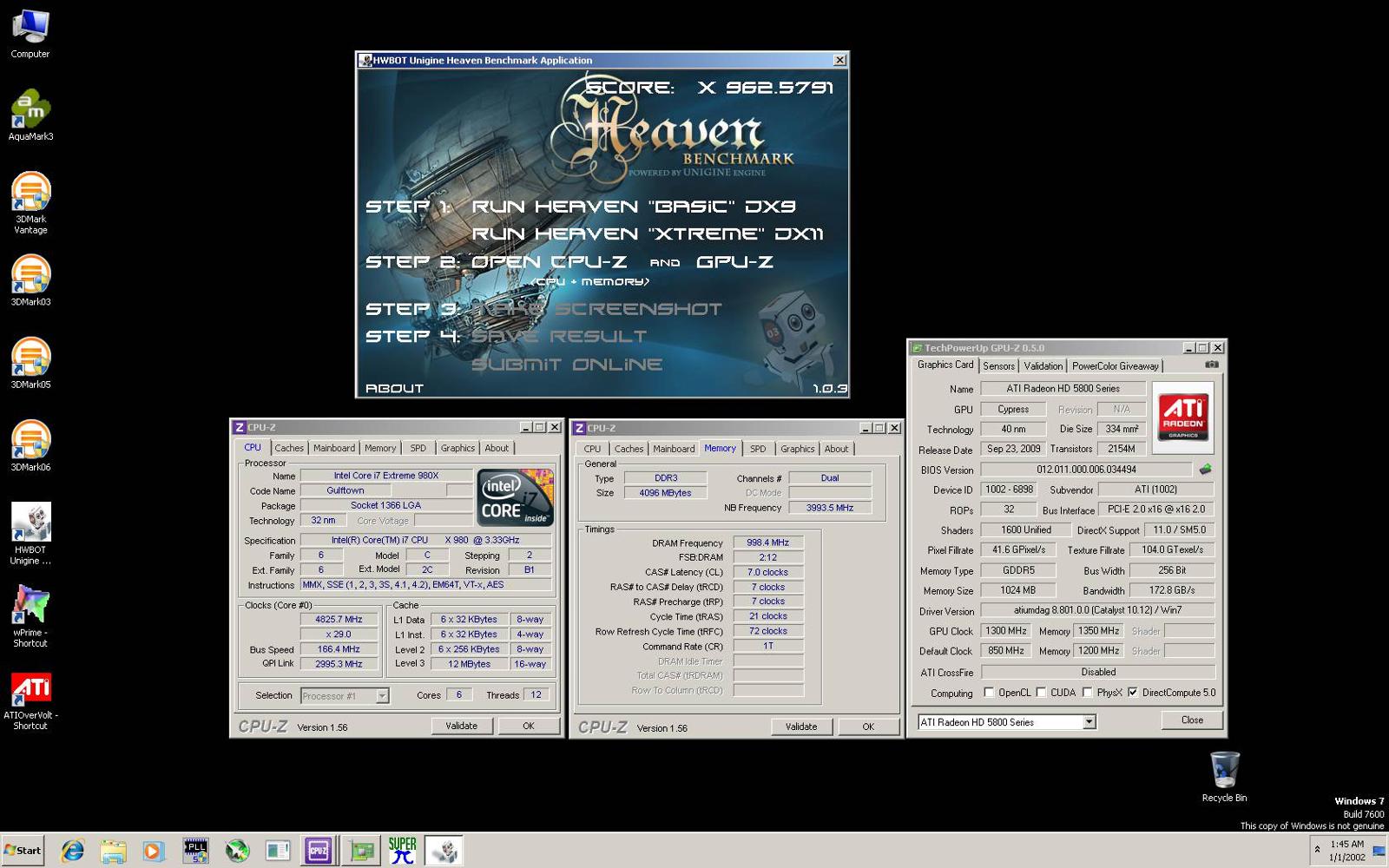Select the wPrime shortcut icon
The width and height of the screenshot is (1389, 868).
pos(30,615)
